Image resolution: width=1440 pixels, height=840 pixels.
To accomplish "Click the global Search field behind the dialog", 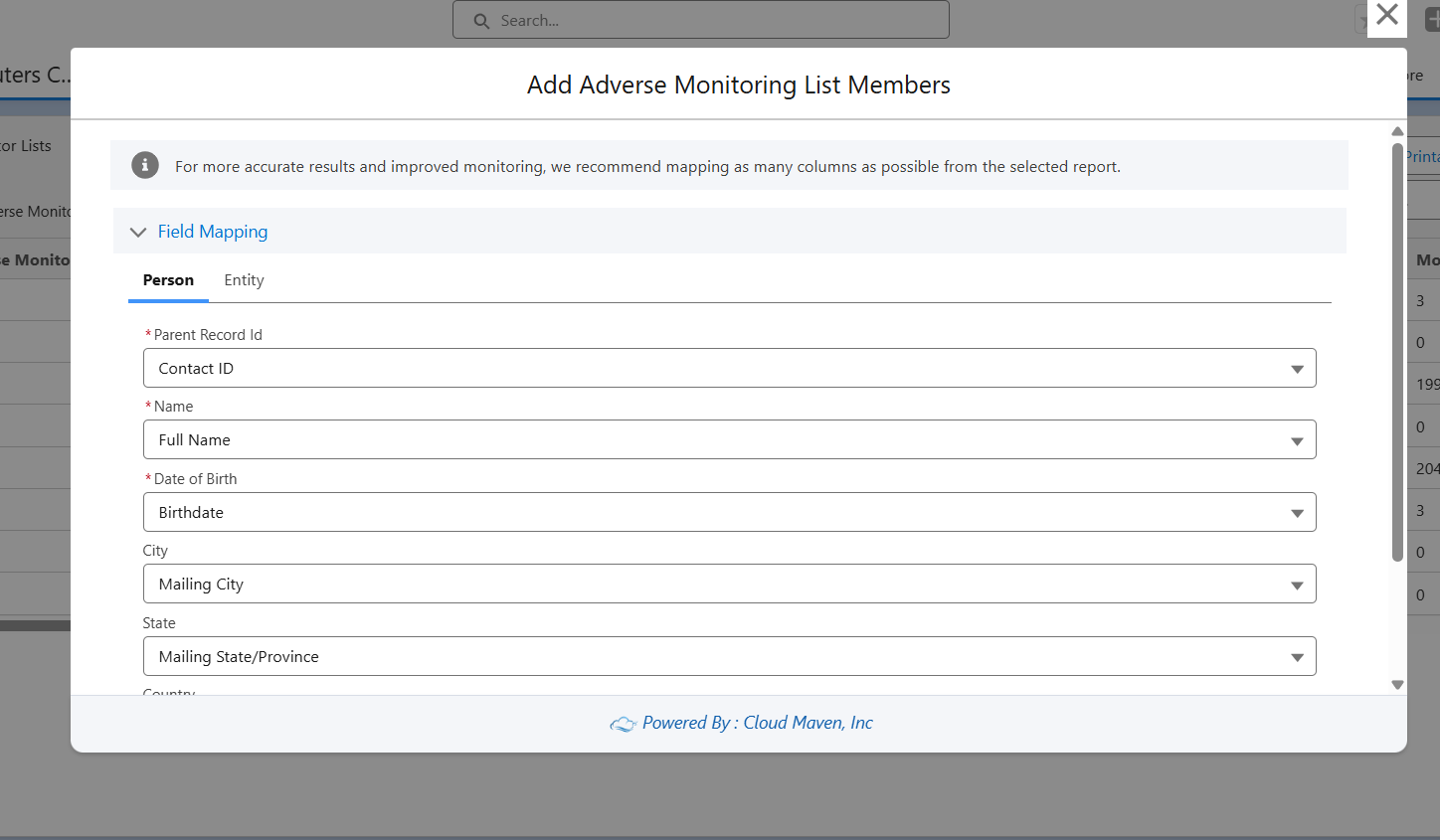I will tap(701, 20).
